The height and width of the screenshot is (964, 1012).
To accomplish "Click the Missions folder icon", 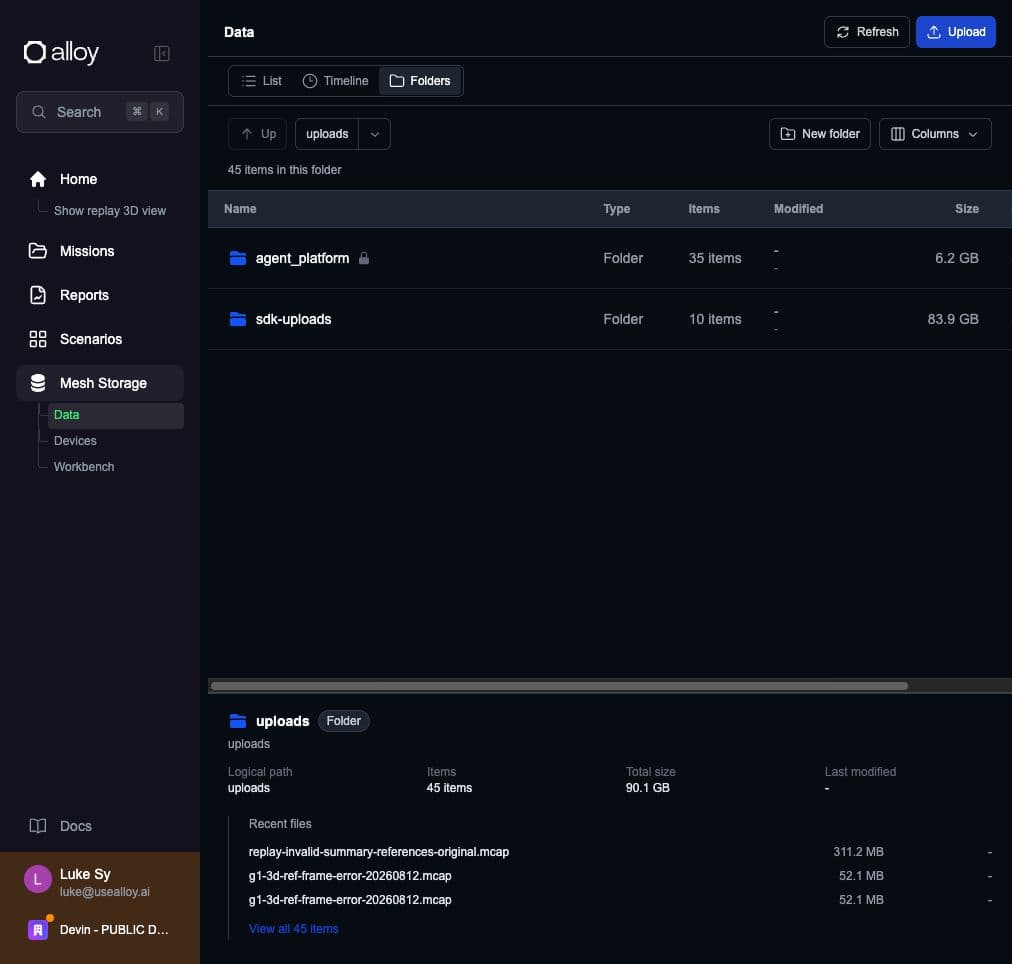I will [38, 251].
